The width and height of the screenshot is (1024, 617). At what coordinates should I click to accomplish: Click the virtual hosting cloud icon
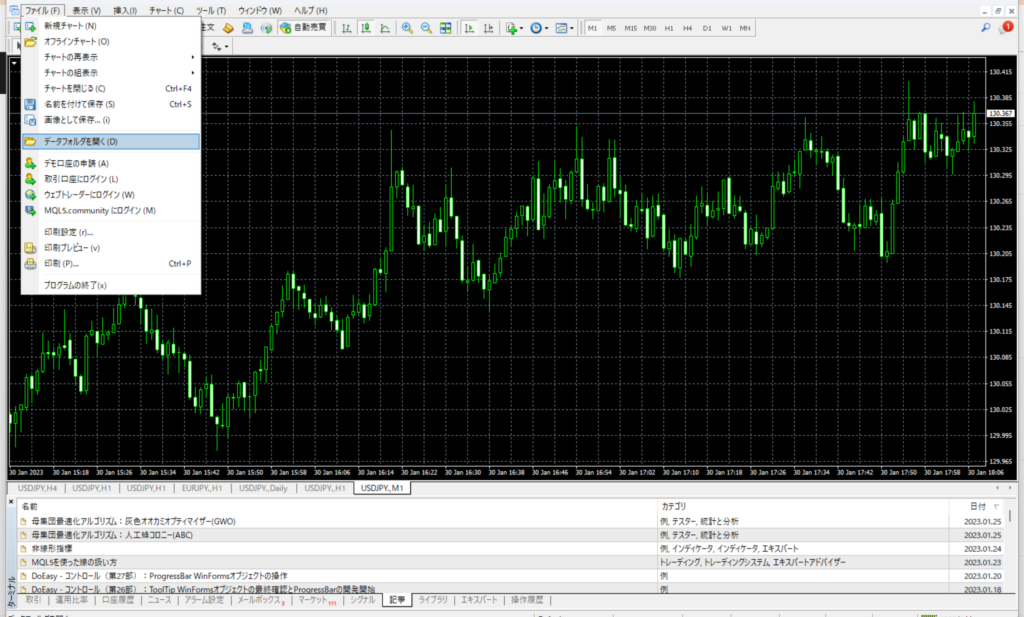[247, 28]
